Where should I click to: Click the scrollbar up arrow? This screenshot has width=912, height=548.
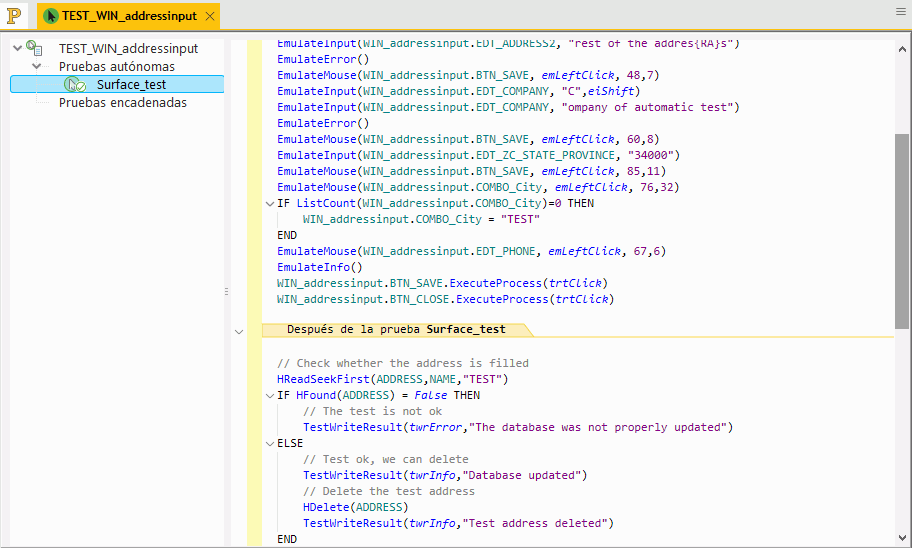pyautogui.click(x=902, y=49)
